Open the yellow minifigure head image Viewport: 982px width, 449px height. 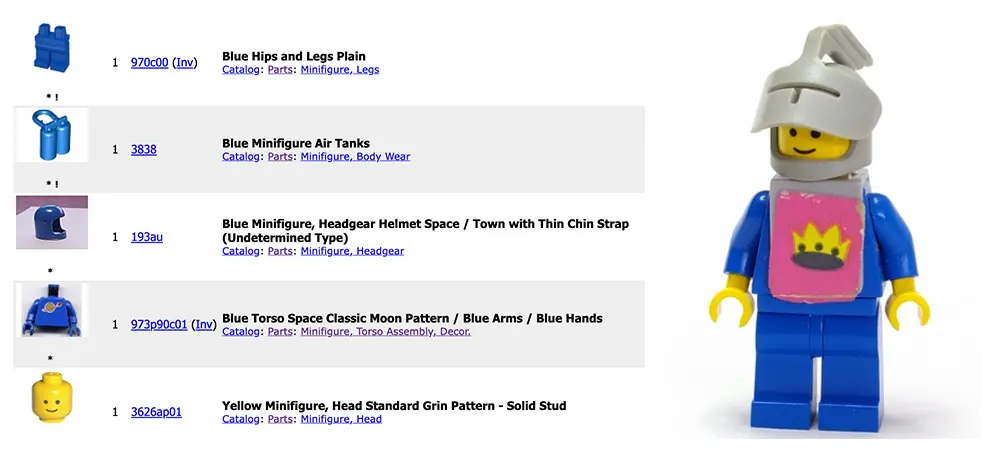[51, 396]
